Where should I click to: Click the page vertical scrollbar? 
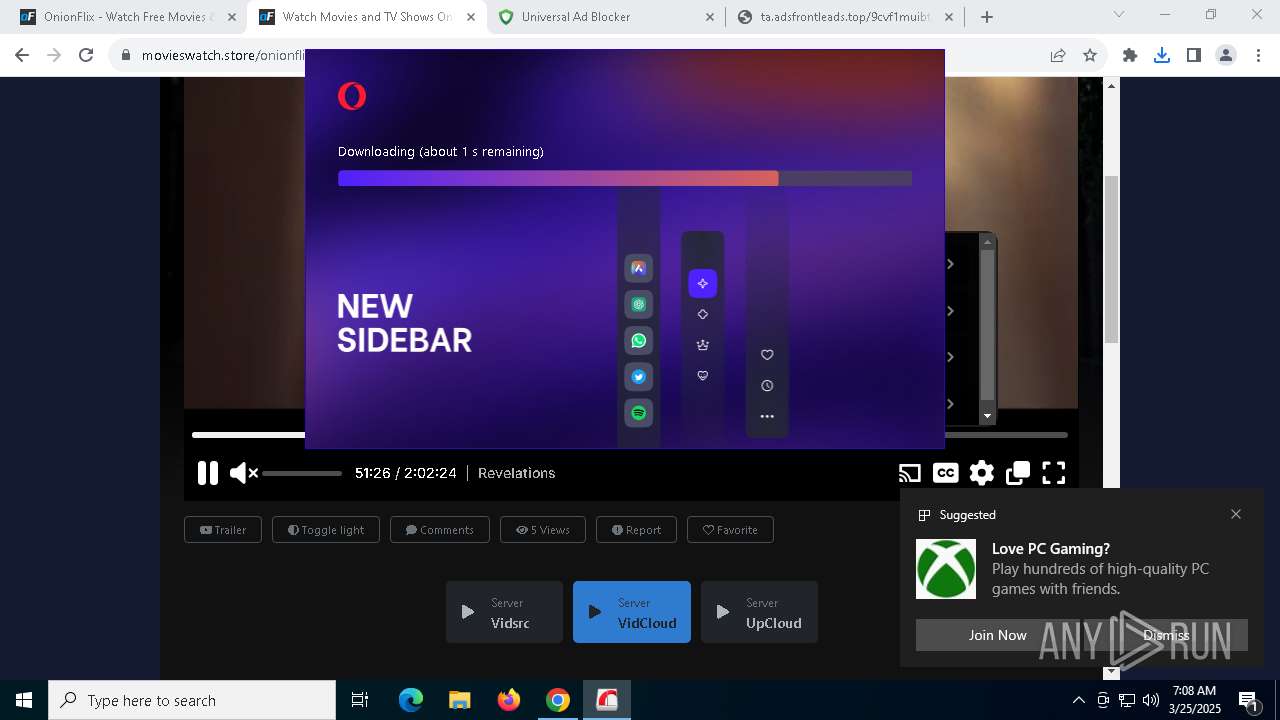point(1111,258)
